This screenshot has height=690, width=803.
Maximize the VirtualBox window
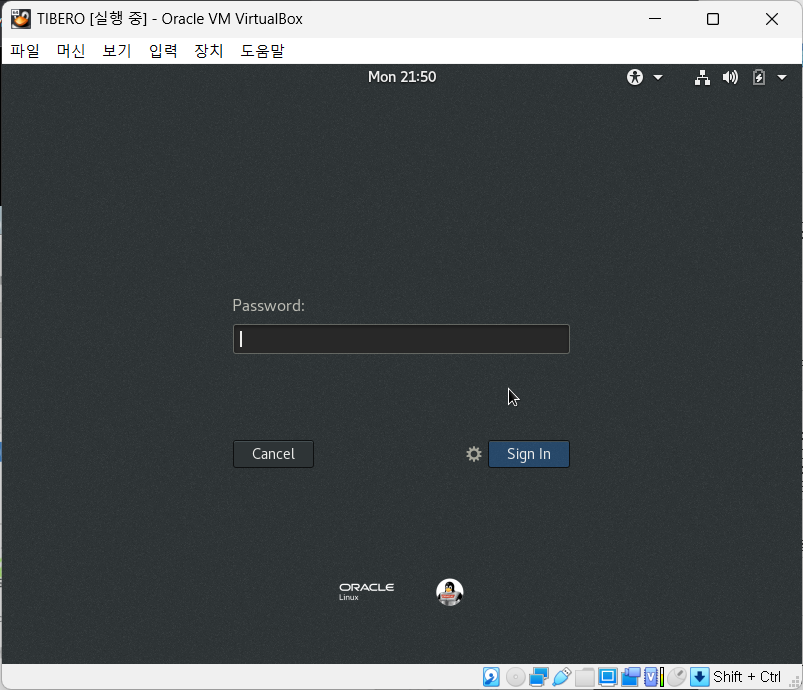(x=713, y=19)
